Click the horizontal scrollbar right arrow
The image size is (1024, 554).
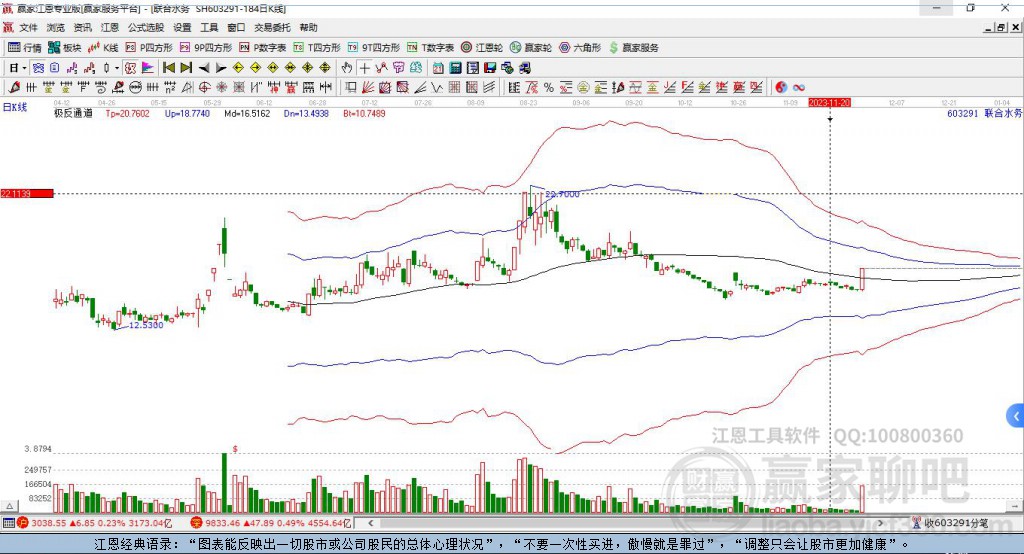point(880,523)
